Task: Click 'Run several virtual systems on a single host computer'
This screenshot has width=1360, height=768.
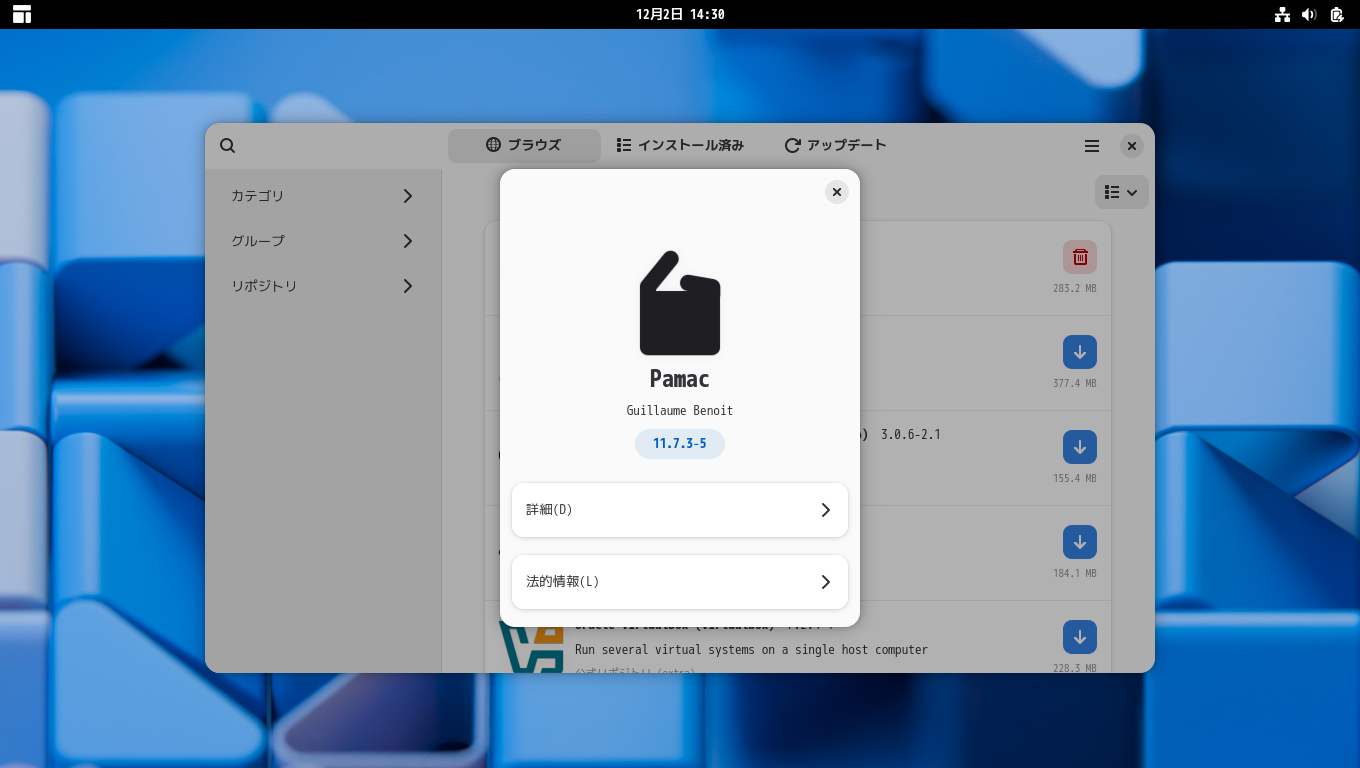Action: [751, 650]
